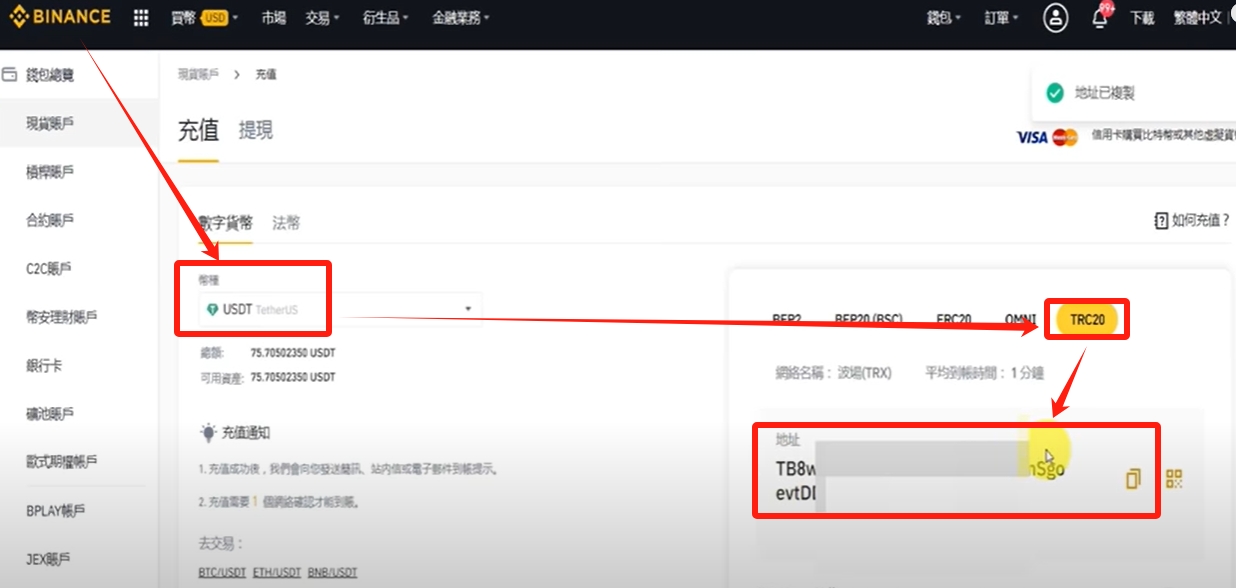The height and width of the screenshot is (588, 1236).
Task: Choose the BEP2 network
Action: (x=787, y=320)
